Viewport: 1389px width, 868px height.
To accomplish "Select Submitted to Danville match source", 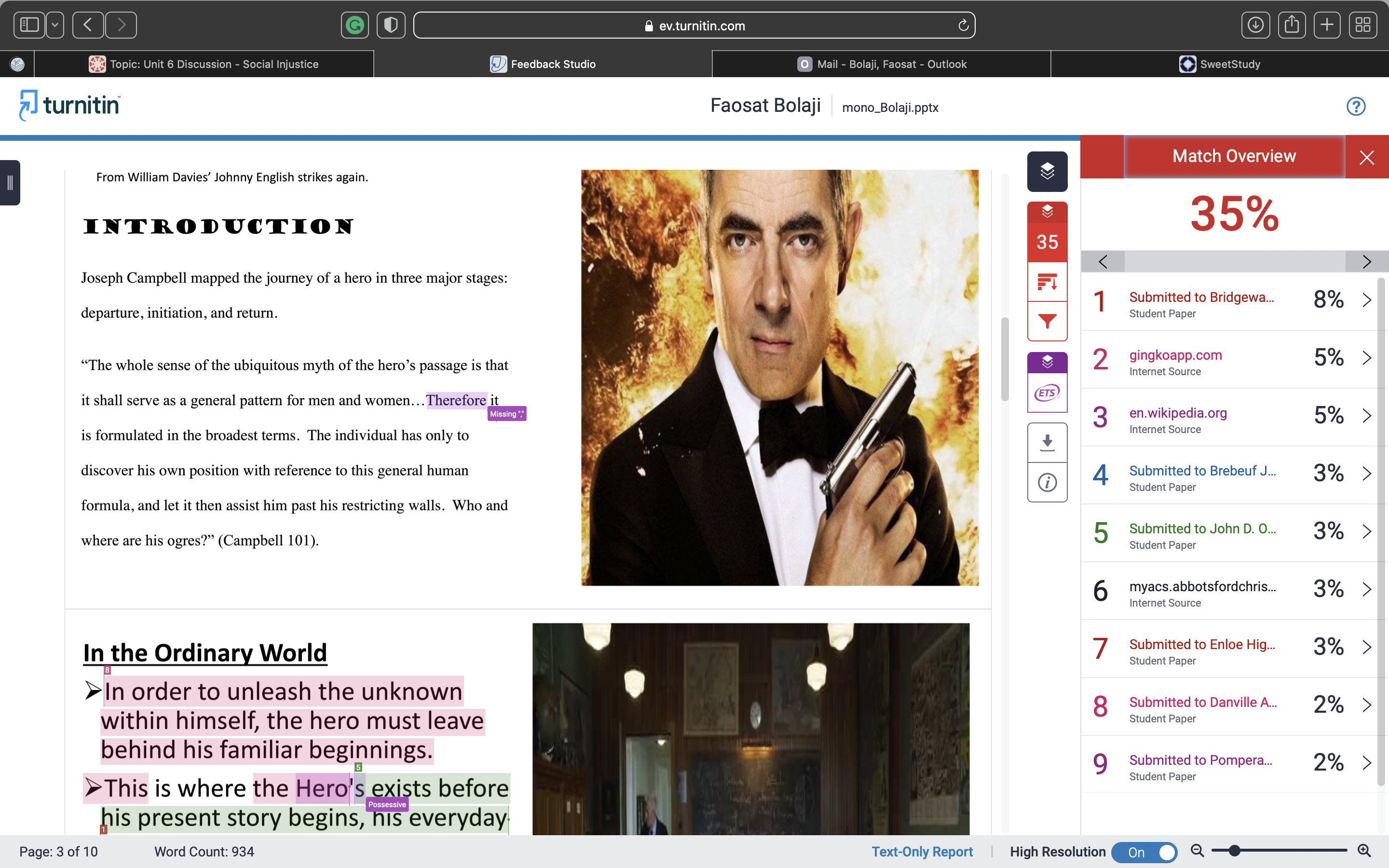I will (x=1203, y=703).
